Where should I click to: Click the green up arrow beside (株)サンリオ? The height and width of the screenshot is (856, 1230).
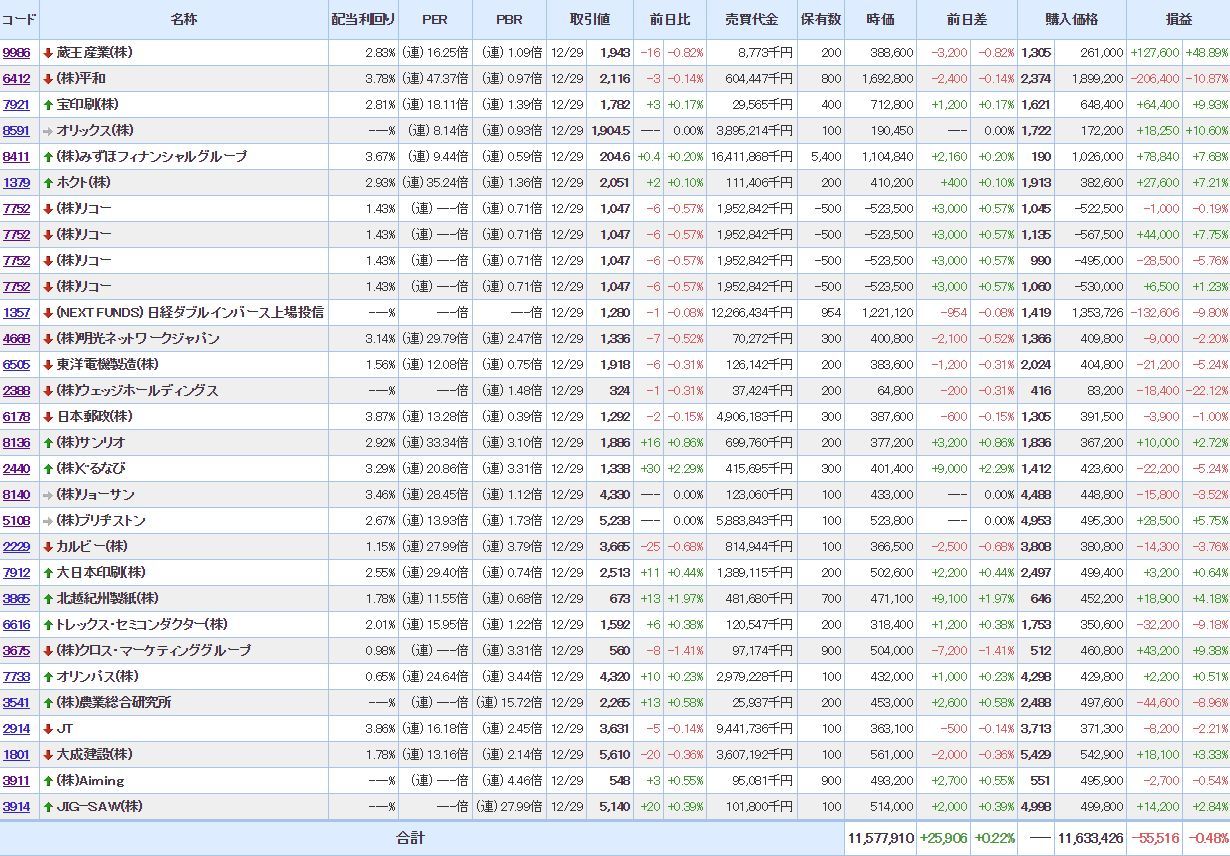[47, 443]
